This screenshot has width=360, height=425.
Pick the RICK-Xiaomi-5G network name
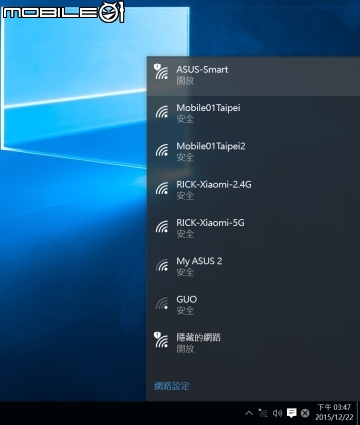click(210, 223)
